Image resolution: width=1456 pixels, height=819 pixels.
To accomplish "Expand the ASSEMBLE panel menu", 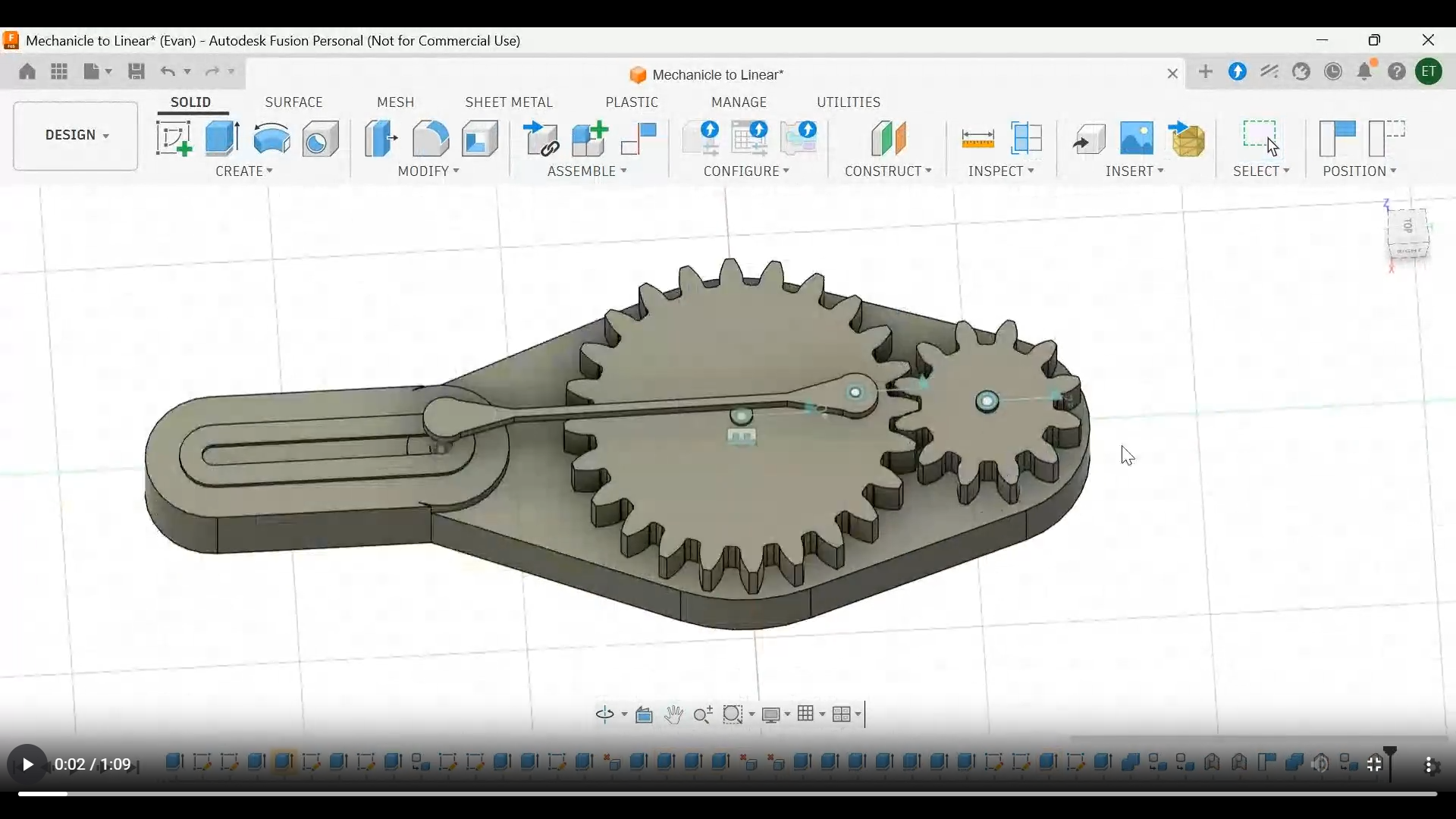I will [588, 172].
